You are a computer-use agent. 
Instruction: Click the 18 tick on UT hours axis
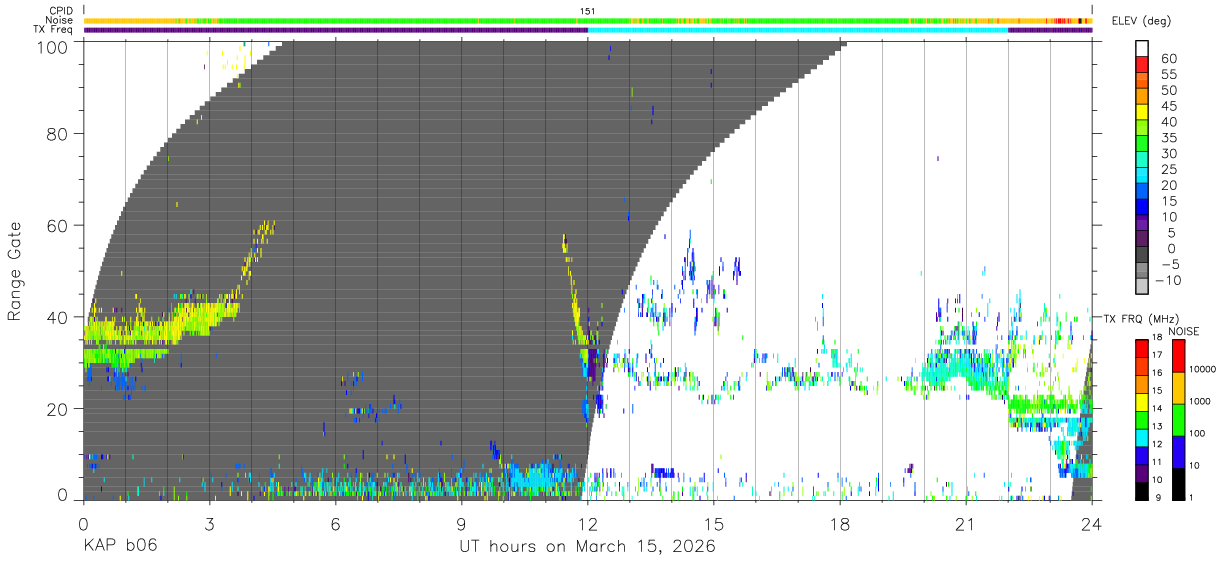[x=840, y=523]
